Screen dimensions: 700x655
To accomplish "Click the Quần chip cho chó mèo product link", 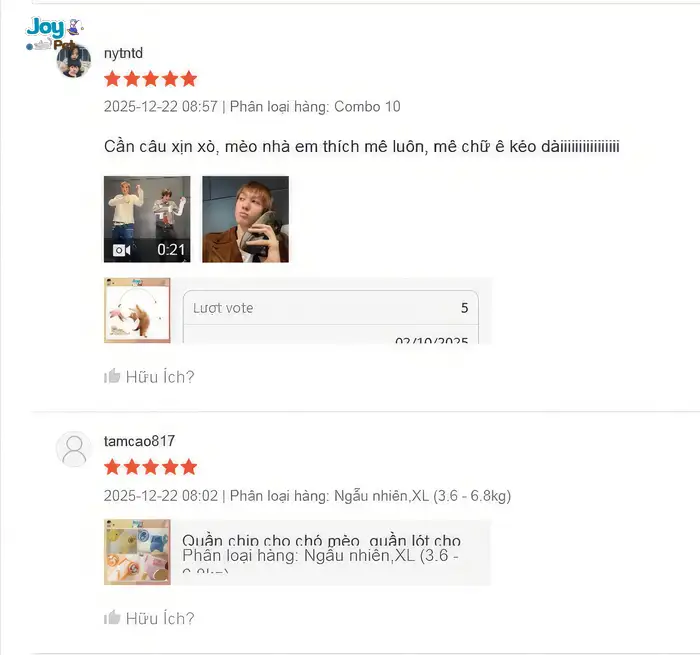I will coord(321,540).
